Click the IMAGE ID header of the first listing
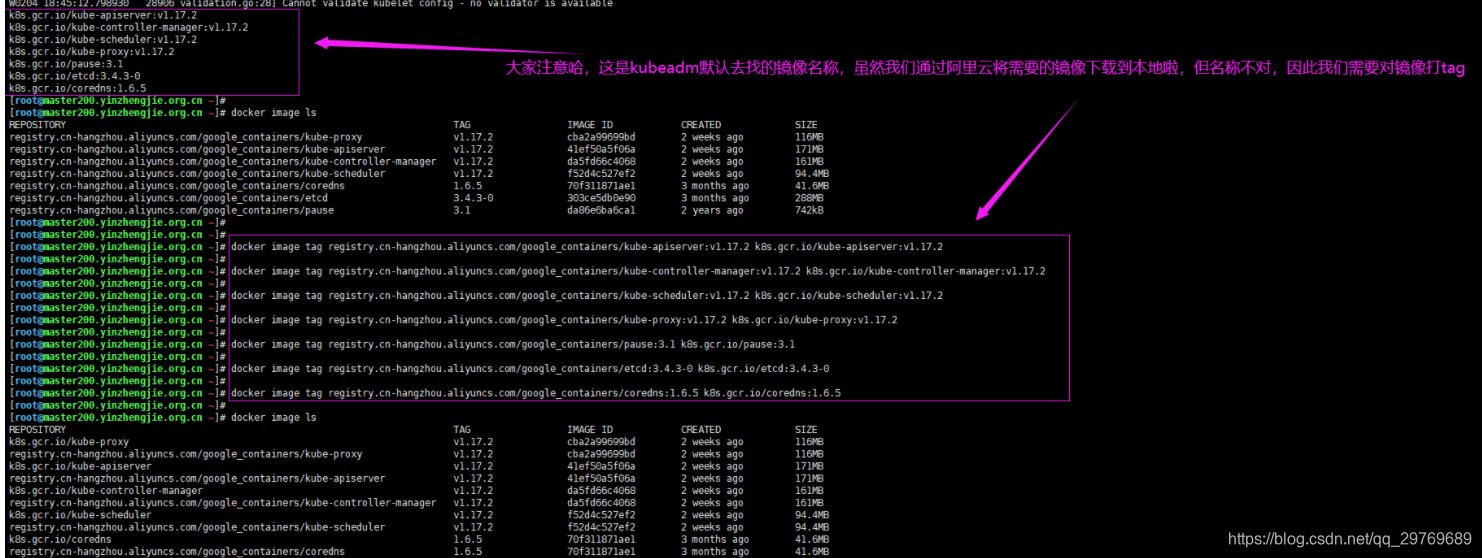This screenshot has width=1482, height=558. [590, 125]
